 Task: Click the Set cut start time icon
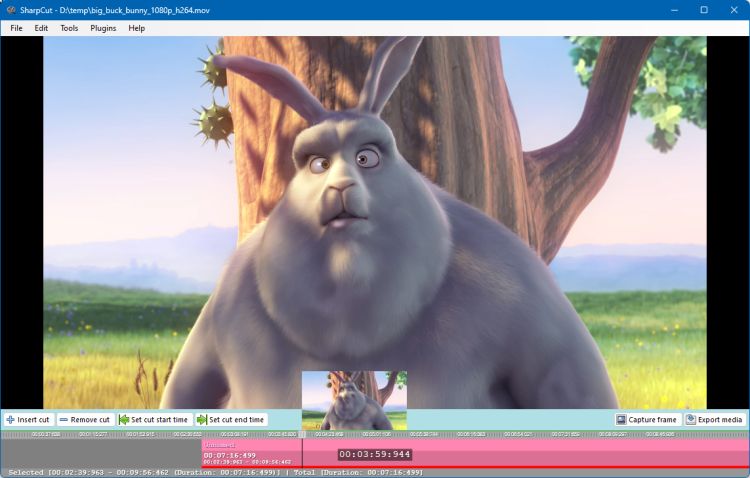124,420
